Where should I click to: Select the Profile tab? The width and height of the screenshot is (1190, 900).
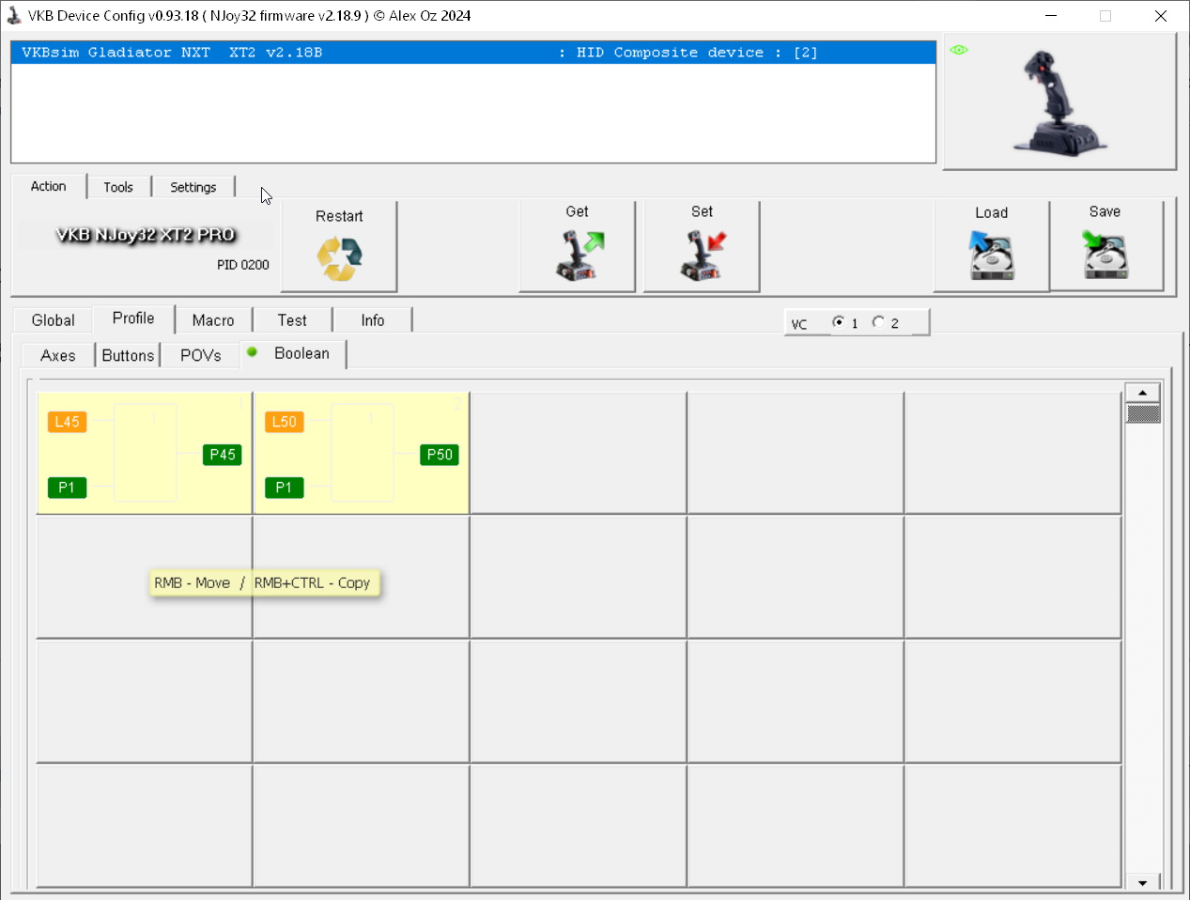(134, 319)
